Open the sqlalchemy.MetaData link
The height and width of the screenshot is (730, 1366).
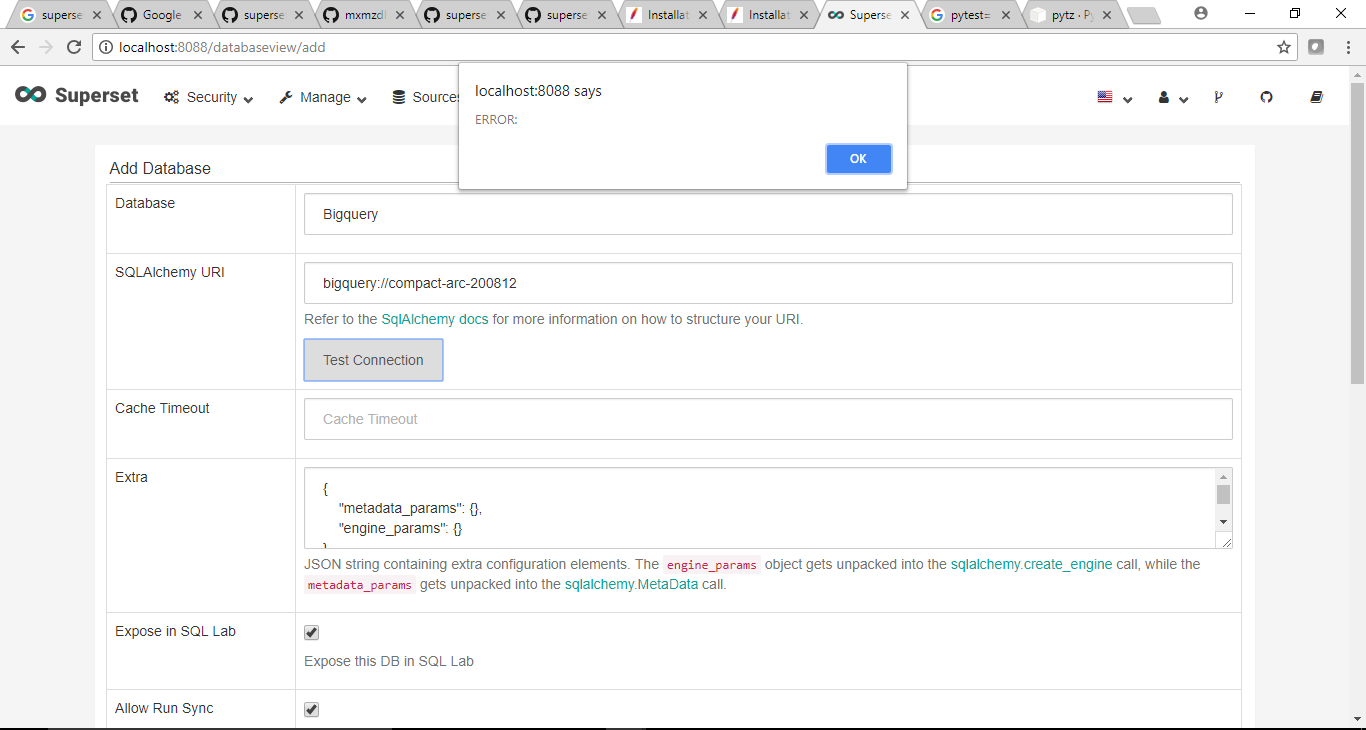coord(631,584)
